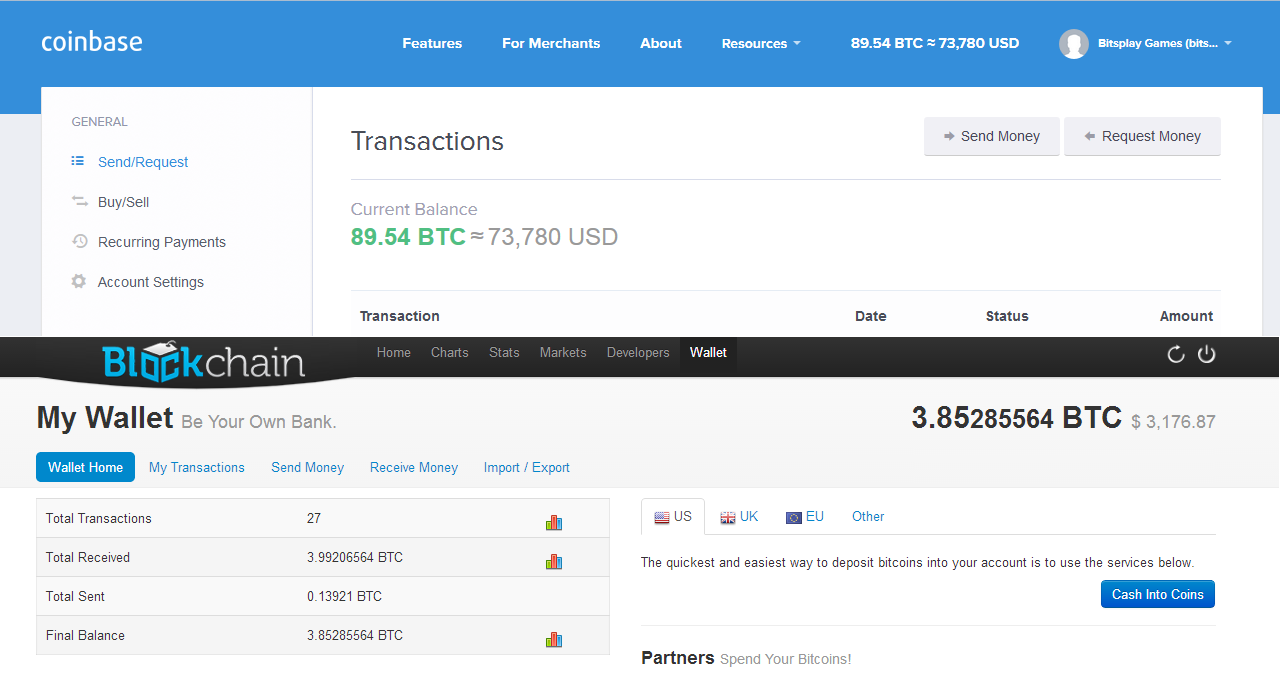Open the Import / Export tab
Image resolution: width=1280 pixels, height=674 pixels.
click(527, 467)
